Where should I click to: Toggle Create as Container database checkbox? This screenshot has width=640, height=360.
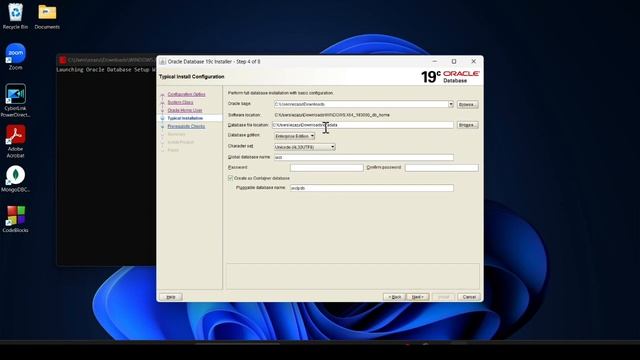pyautogui.click(x=231, y=178)
